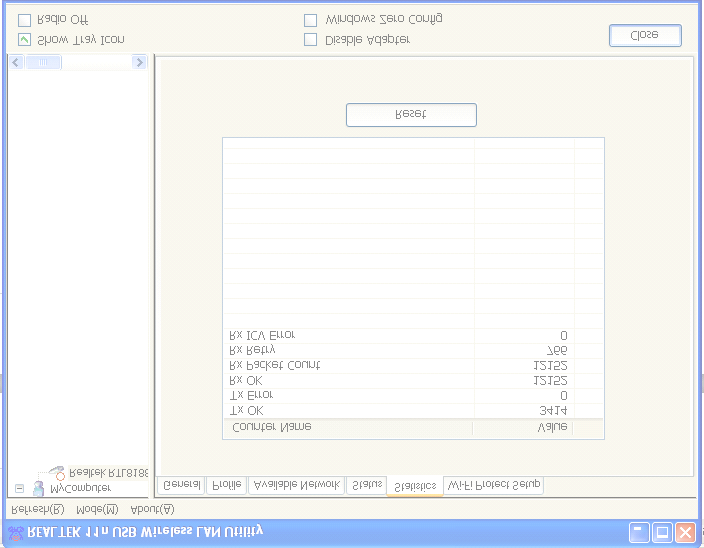Viewport: 704px width, 548px height.
Task: Click the Reset button
Action: pyautogui.click(x=411, y=115)
